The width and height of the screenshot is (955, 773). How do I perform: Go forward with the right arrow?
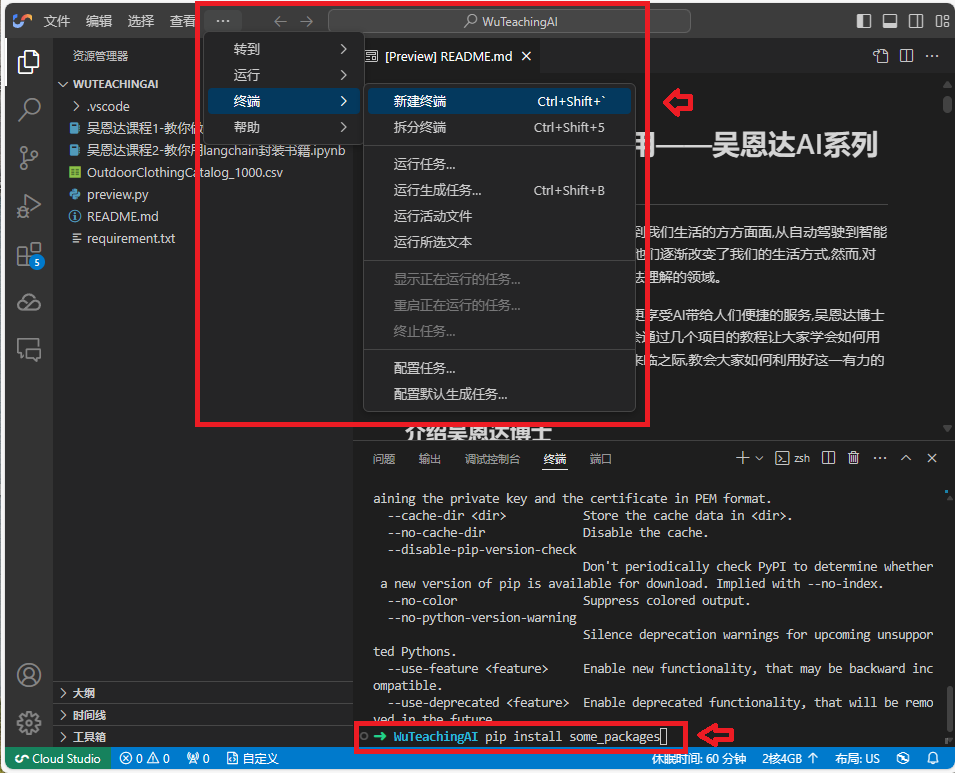coord(306,21)
